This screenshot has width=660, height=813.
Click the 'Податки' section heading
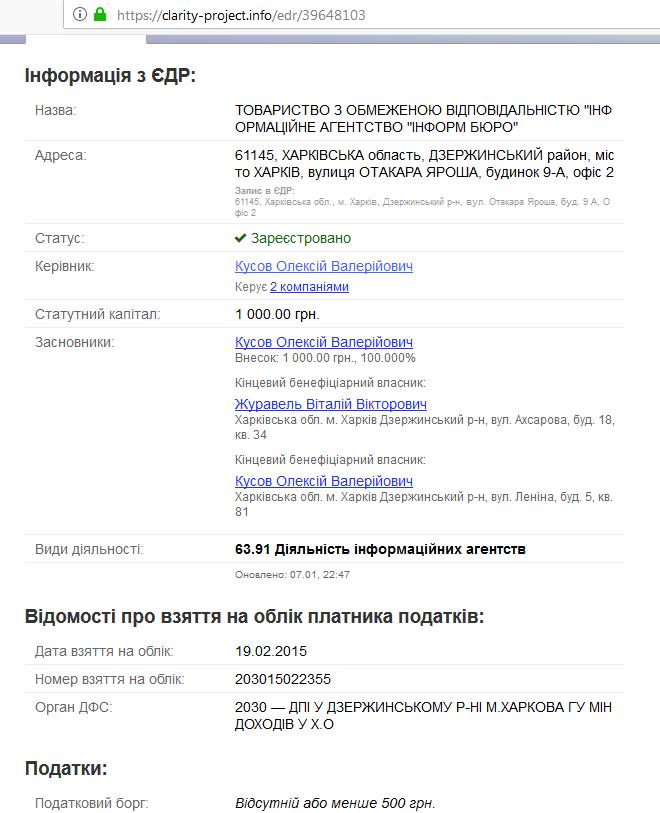pos(66,768)
